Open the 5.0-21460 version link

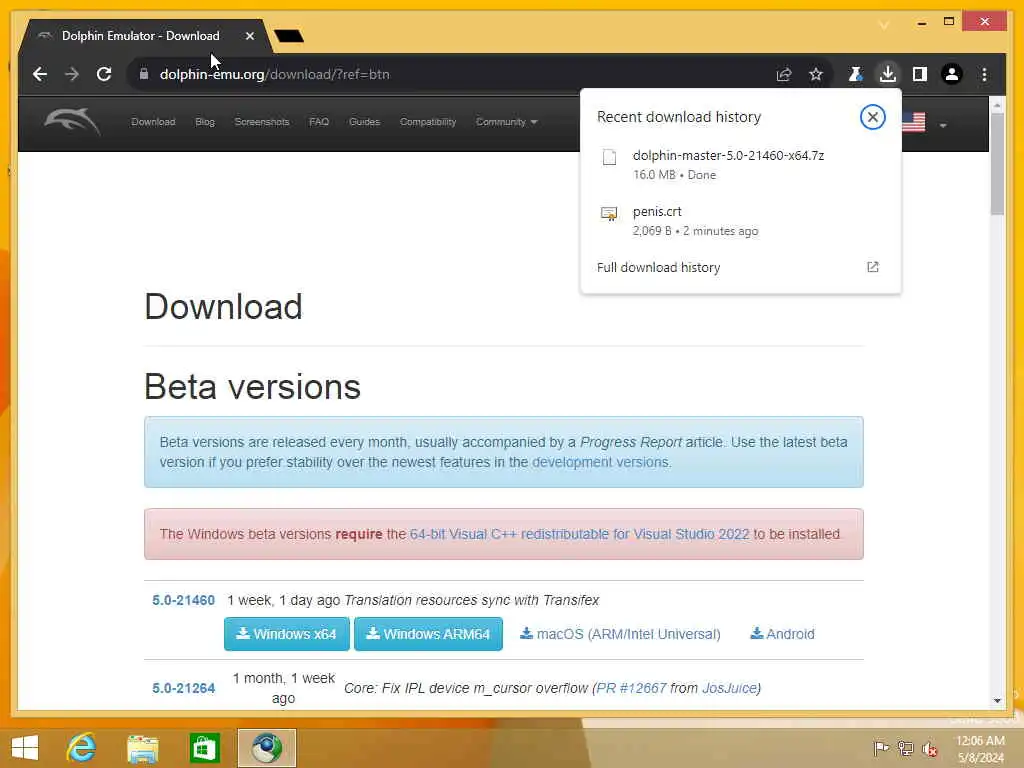pyautogui.click(x=184, y=600)
